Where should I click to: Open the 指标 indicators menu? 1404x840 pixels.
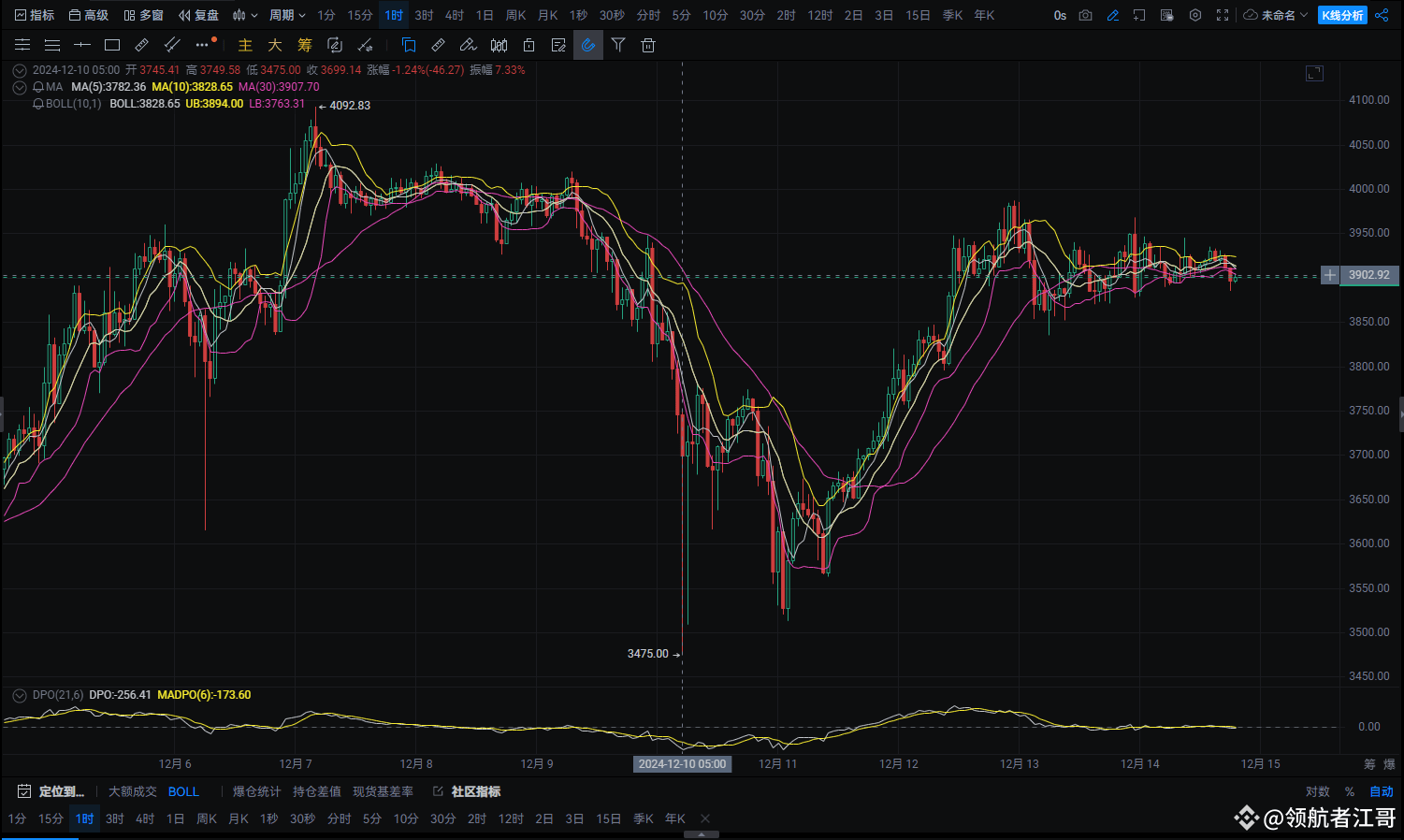pos(35,15)
